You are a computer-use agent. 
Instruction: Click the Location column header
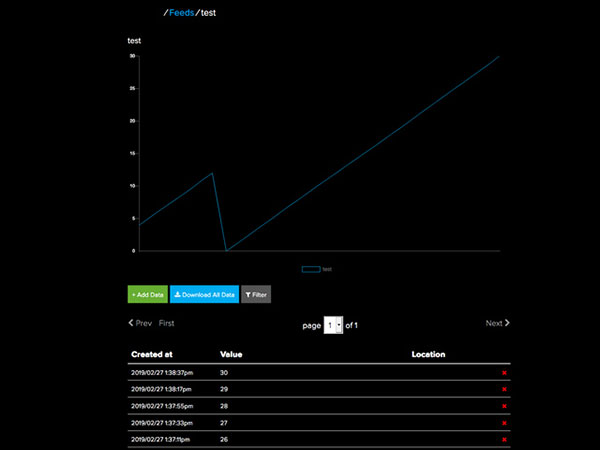click(x=428, y=354)
